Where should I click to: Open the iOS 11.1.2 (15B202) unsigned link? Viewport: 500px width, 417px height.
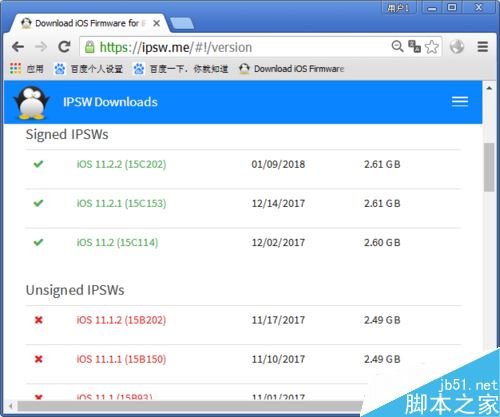click(121, 320)
